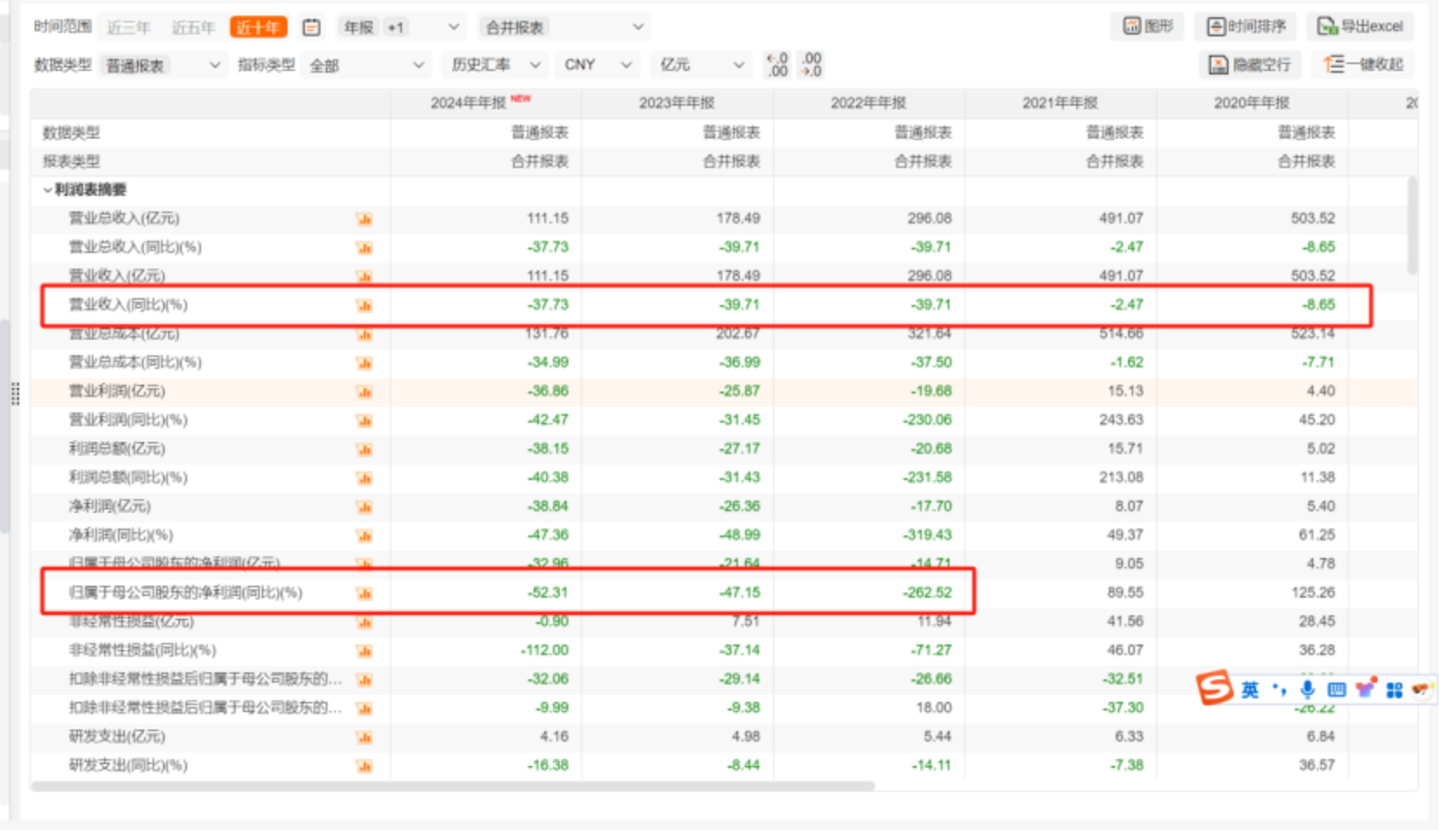The width and height of the screenshot is (1440, 830).
Task: Click the Sogou soft keyboard icon
Action: point(1336,690)
